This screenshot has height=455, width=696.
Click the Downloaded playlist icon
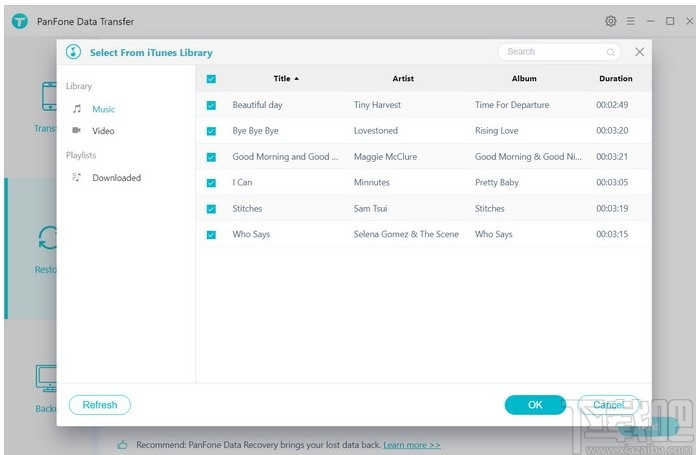(76, 177)
